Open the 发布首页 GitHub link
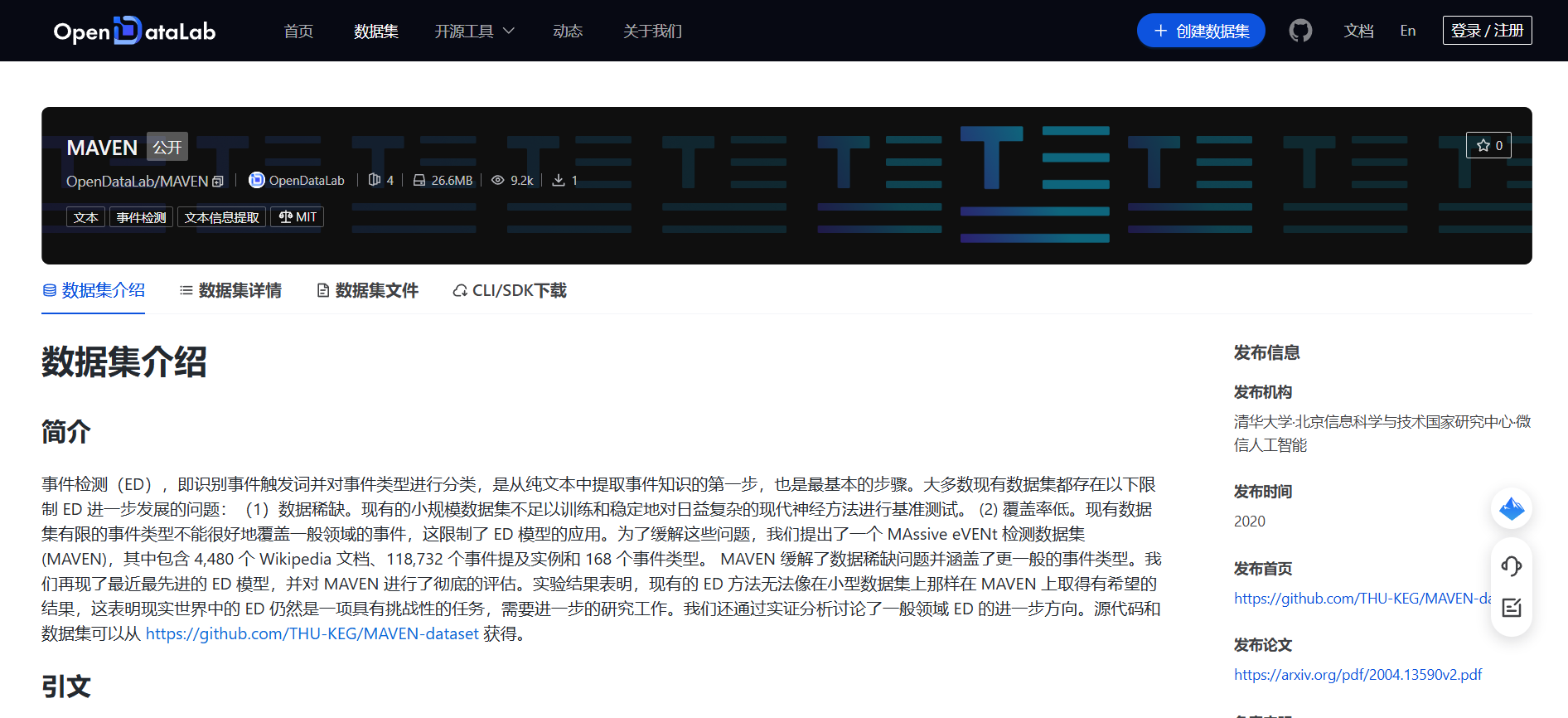 (1362, 598)
